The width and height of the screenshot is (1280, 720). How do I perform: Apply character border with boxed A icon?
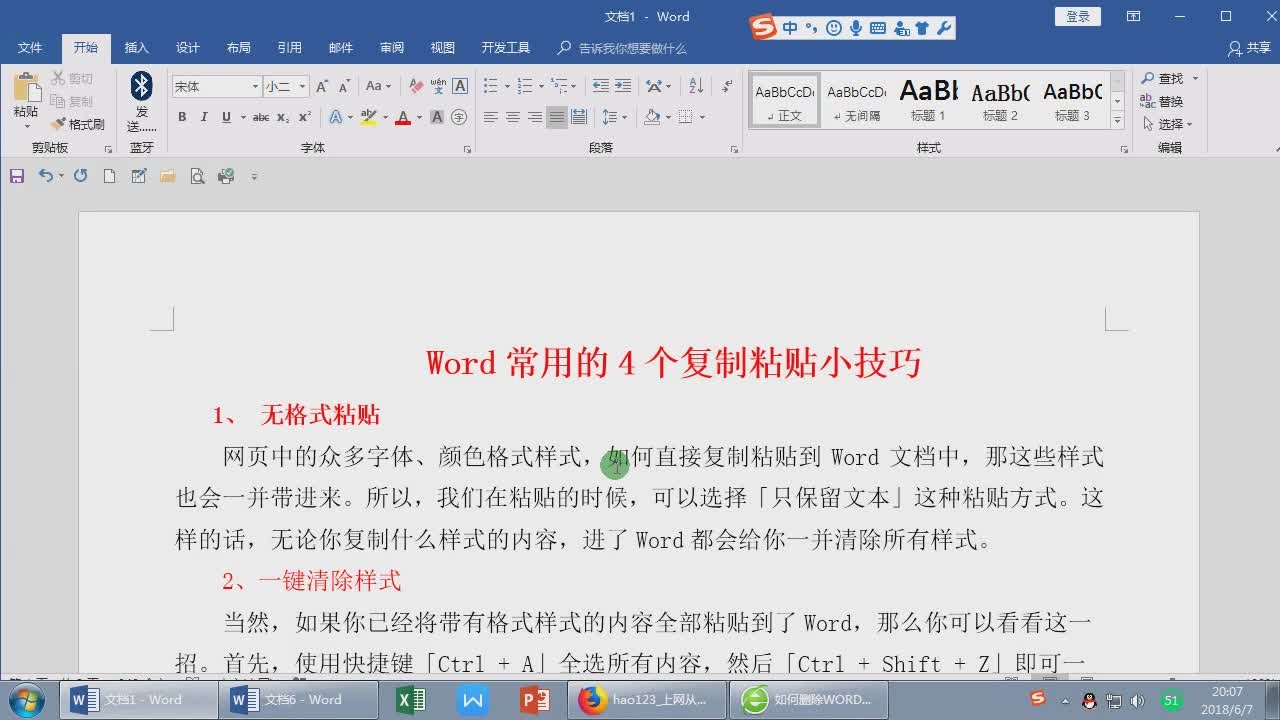point(460,87)
